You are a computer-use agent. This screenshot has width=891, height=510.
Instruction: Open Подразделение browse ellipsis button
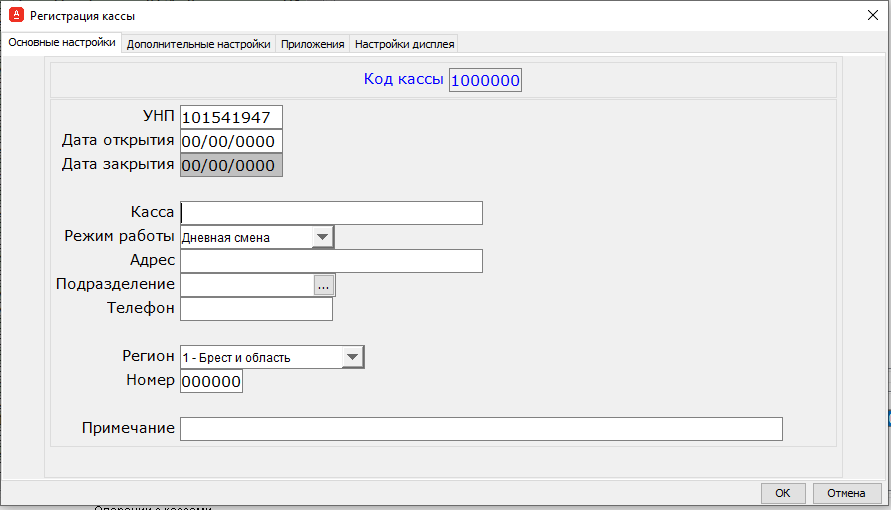point(323,285)
